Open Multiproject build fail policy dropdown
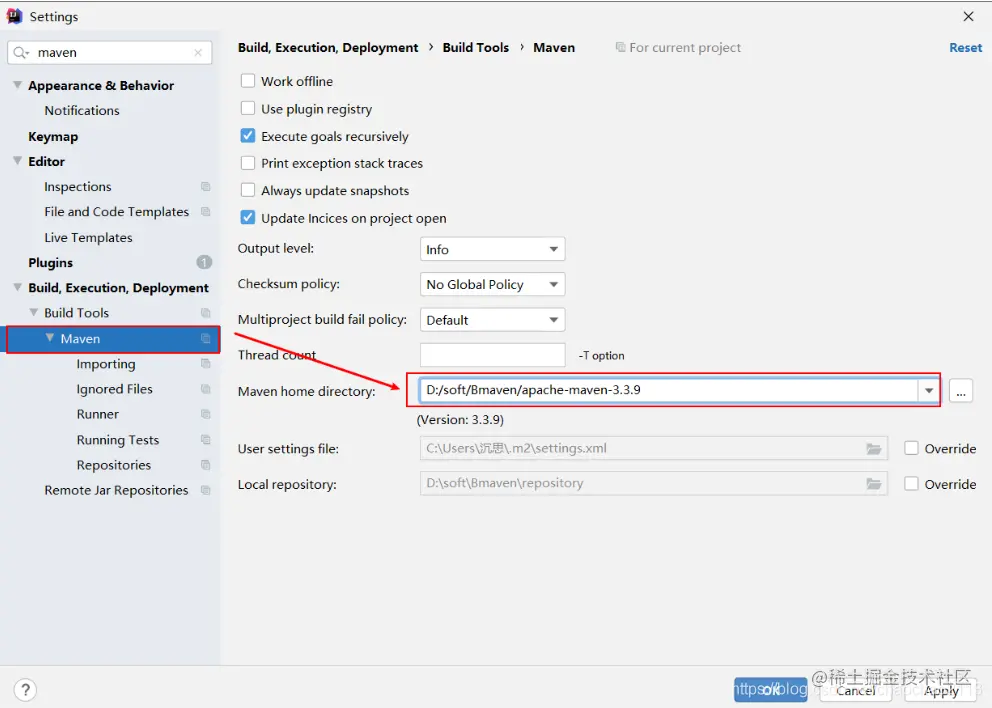The width and height of the screenshot is (992, 708). point(492,320)
